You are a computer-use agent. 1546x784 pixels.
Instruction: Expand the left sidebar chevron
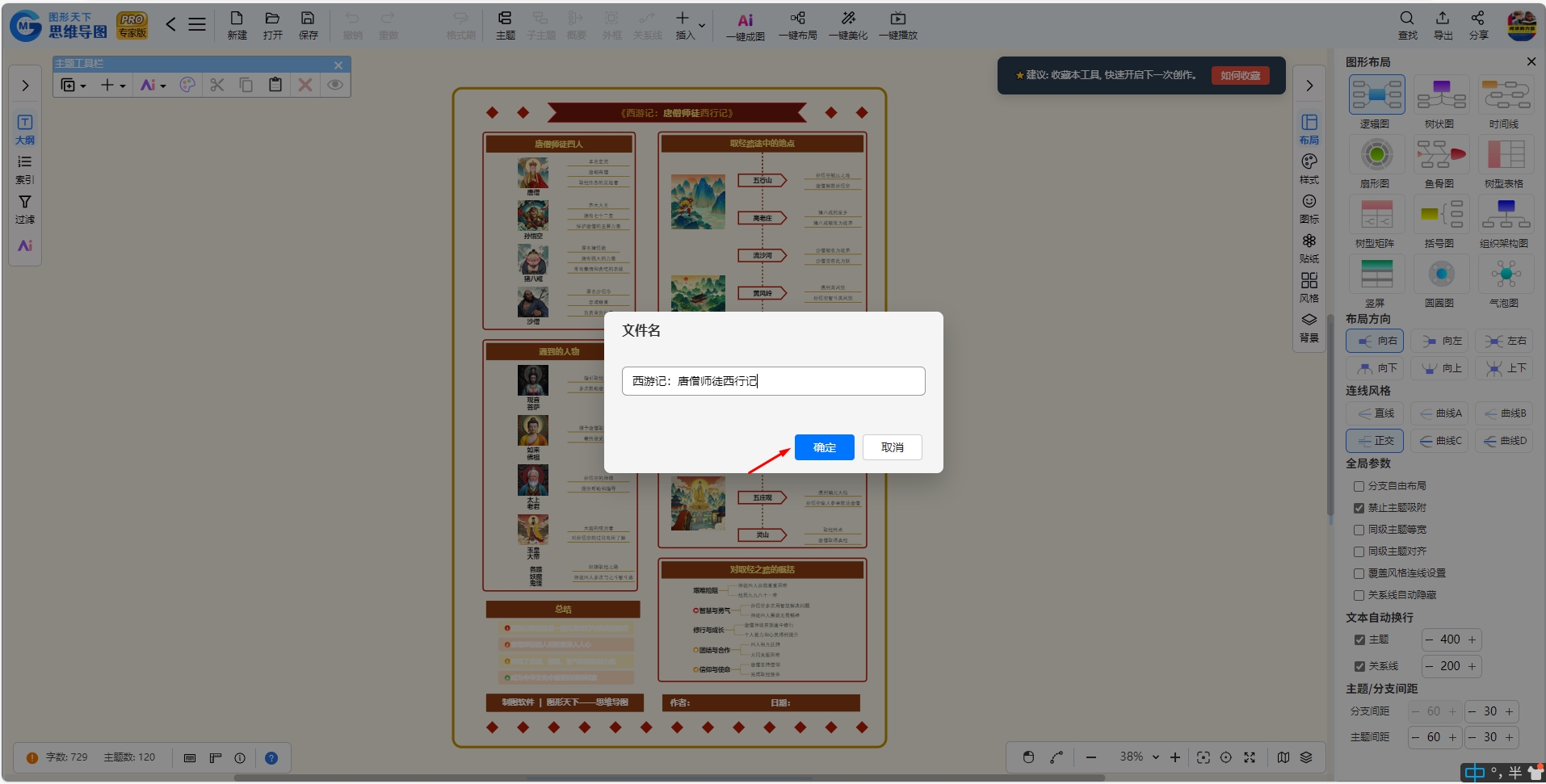click(x=25, y=86)
